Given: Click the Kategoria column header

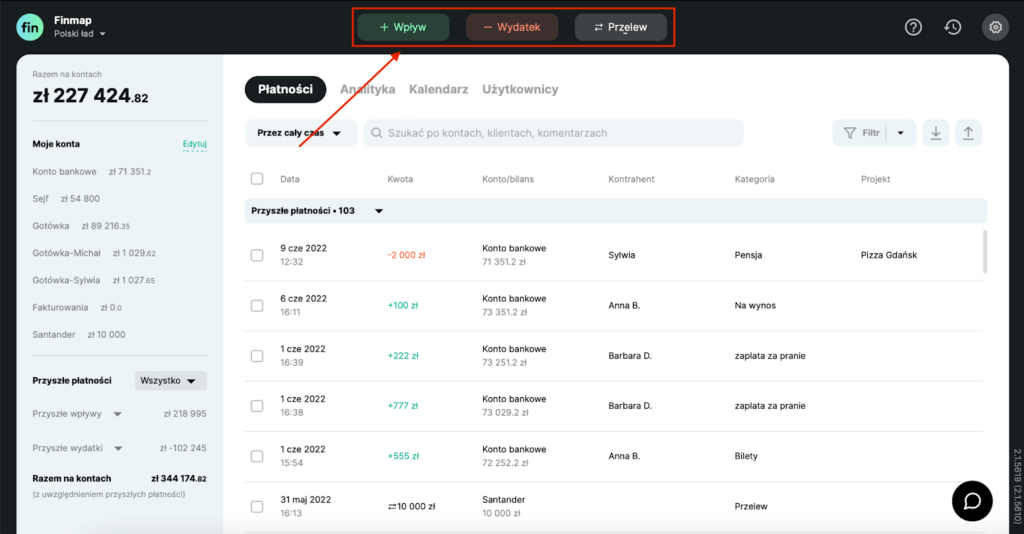Looking at the screenshot, I should tap(754, 179).
